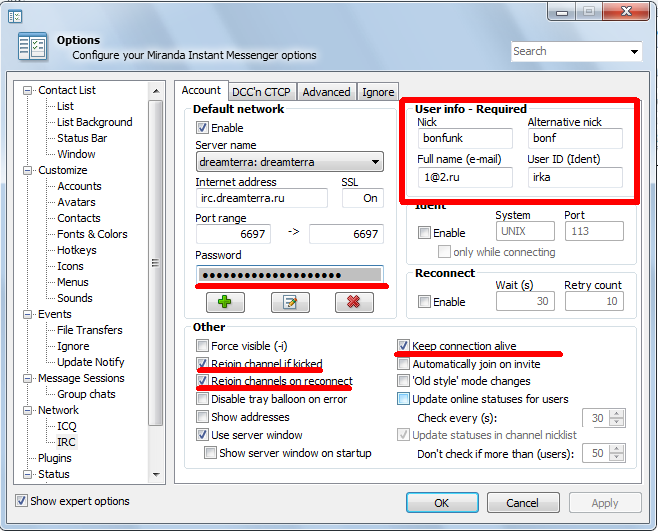Switch to the Account tab
This screenshot has height=531, width=658.
point(201,90)
